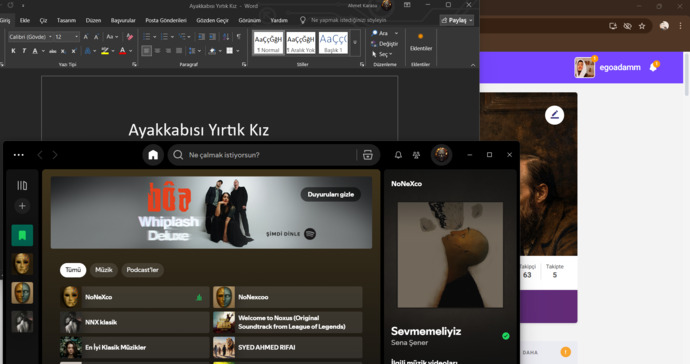The image size is (690, 364).
Task: Toggle underline formatting in Word
Action: click(35, 51)
